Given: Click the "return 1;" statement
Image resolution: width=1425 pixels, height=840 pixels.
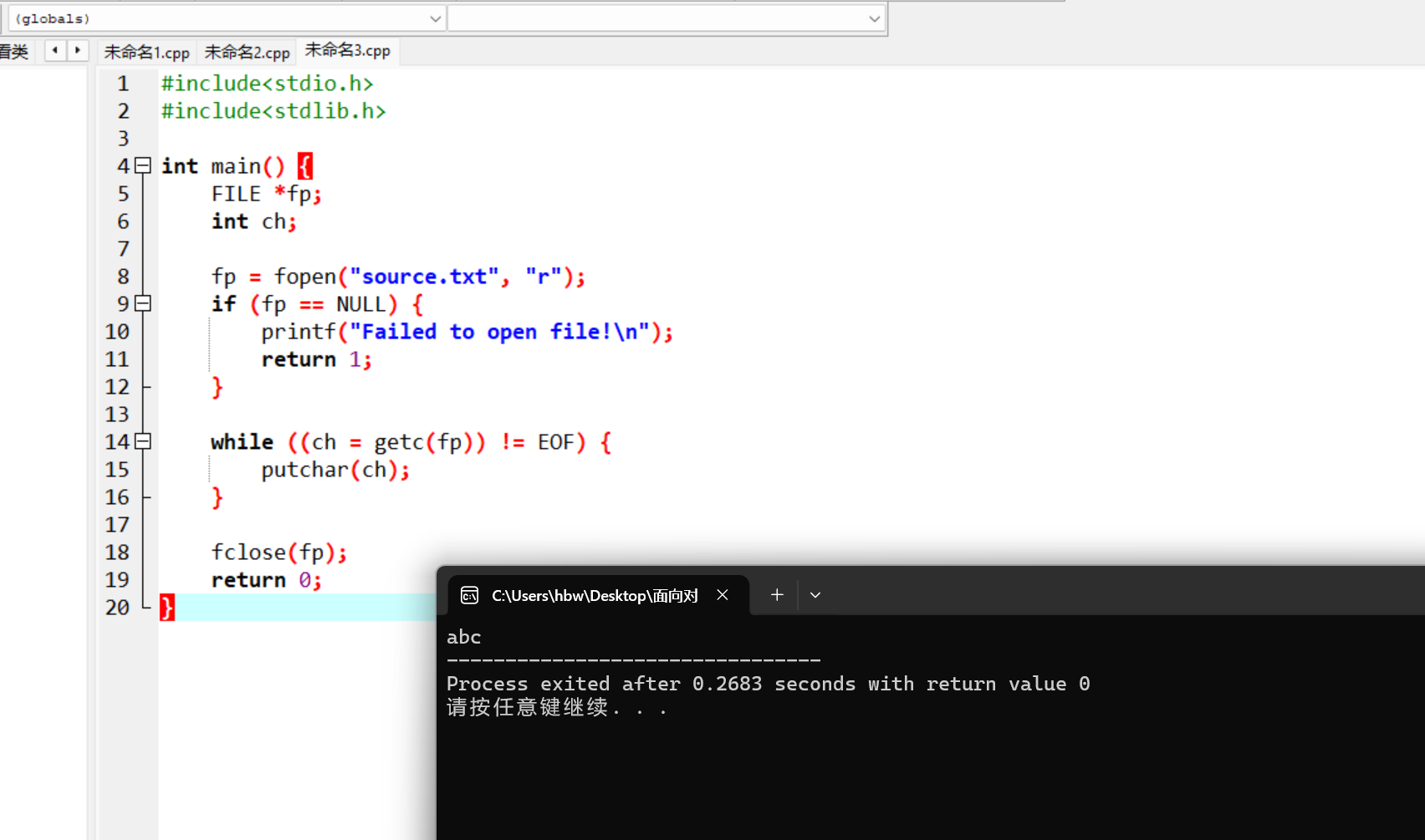Looking at the screenshot, I should coord(317,359).
